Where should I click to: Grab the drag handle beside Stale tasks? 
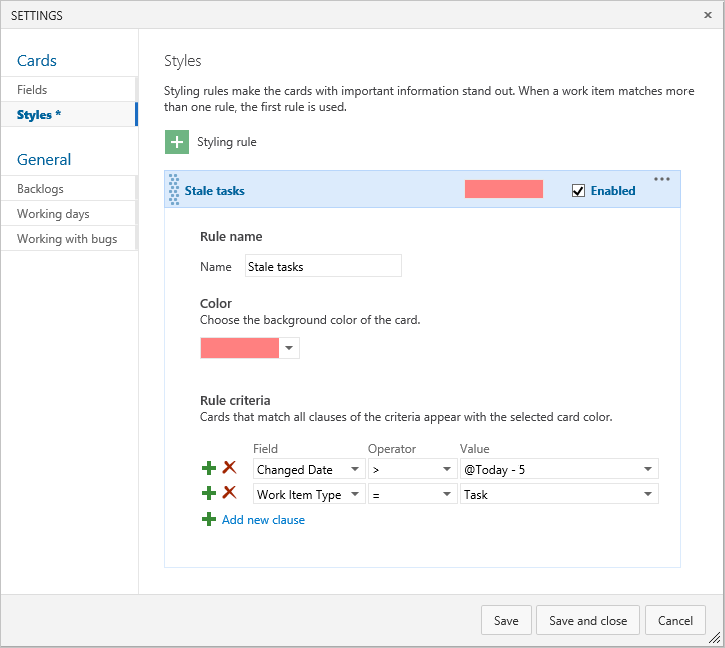(x=174, y=190)
